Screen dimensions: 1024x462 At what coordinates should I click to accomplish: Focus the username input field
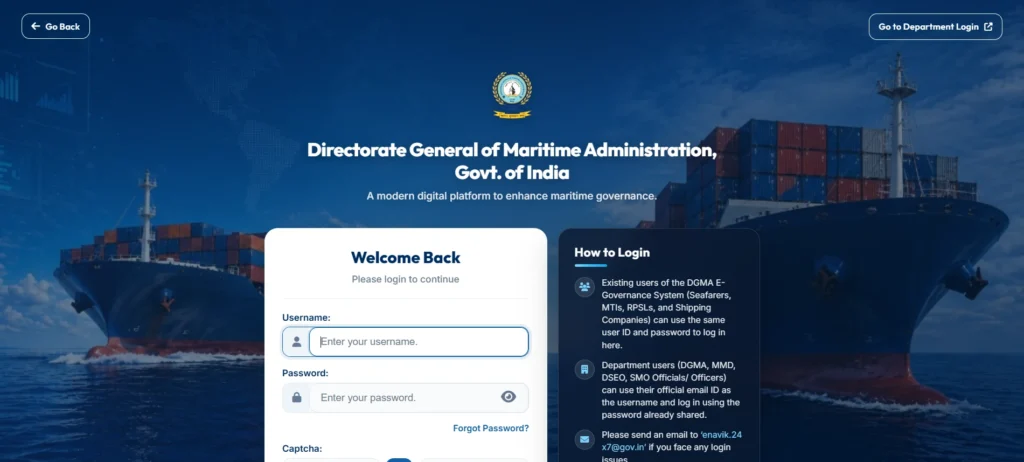click(x=419, y=342)
